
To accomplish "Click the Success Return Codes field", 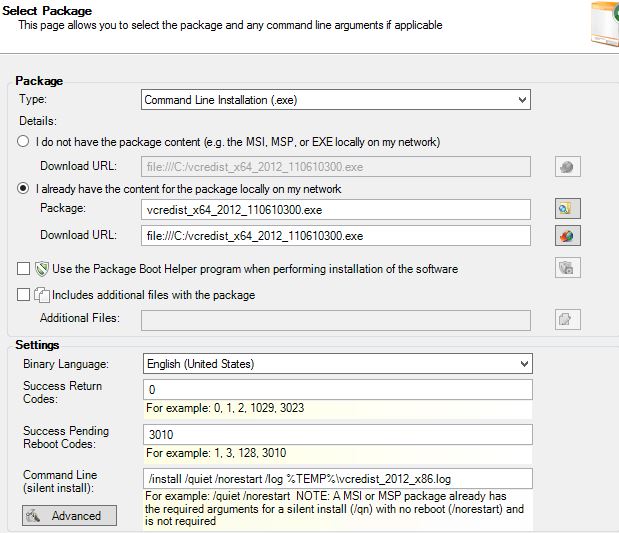I will [338, 390].
